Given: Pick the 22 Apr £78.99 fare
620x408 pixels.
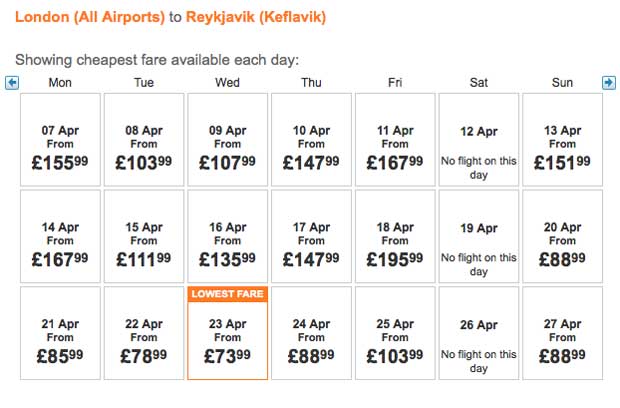Looking at the screenshot, I should 144,333.
